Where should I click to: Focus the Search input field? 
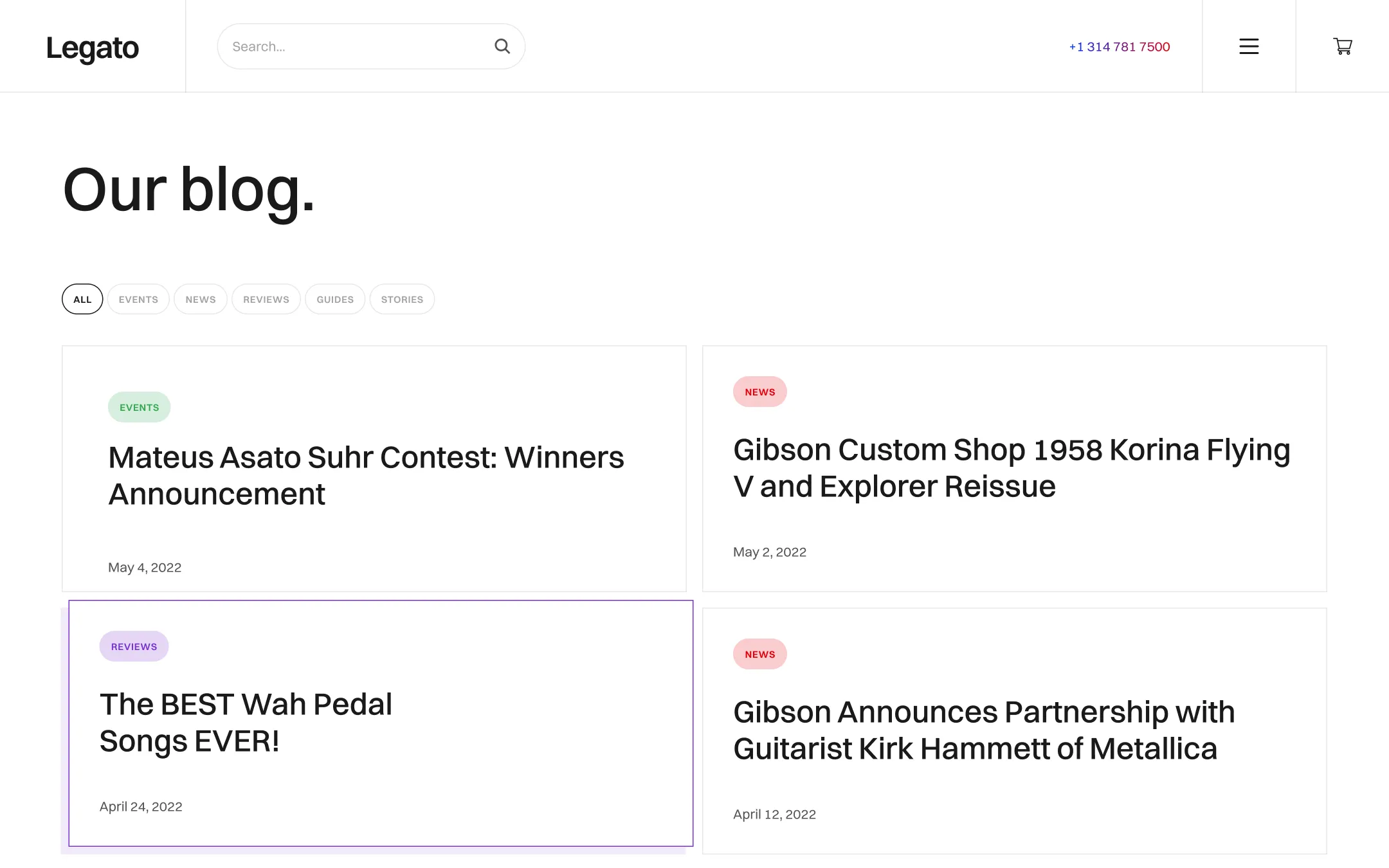(371, 46)
